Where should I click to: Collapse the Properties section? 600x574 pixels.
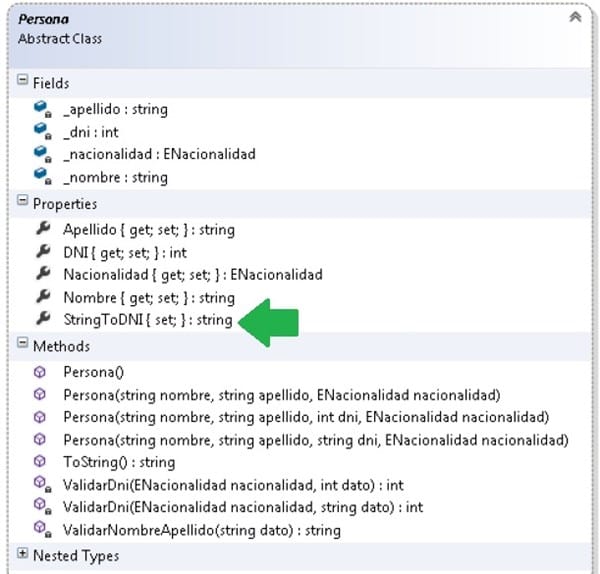(x=22, y=202)
